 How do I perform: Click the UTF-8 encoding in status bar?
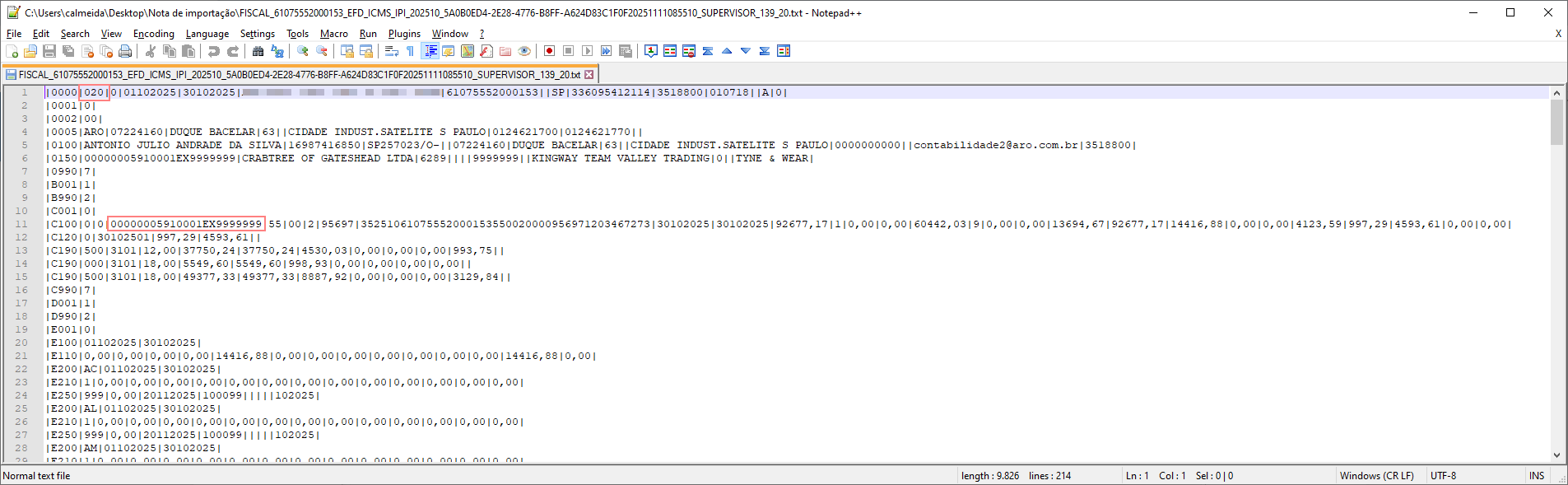[x=1443, y=476]
